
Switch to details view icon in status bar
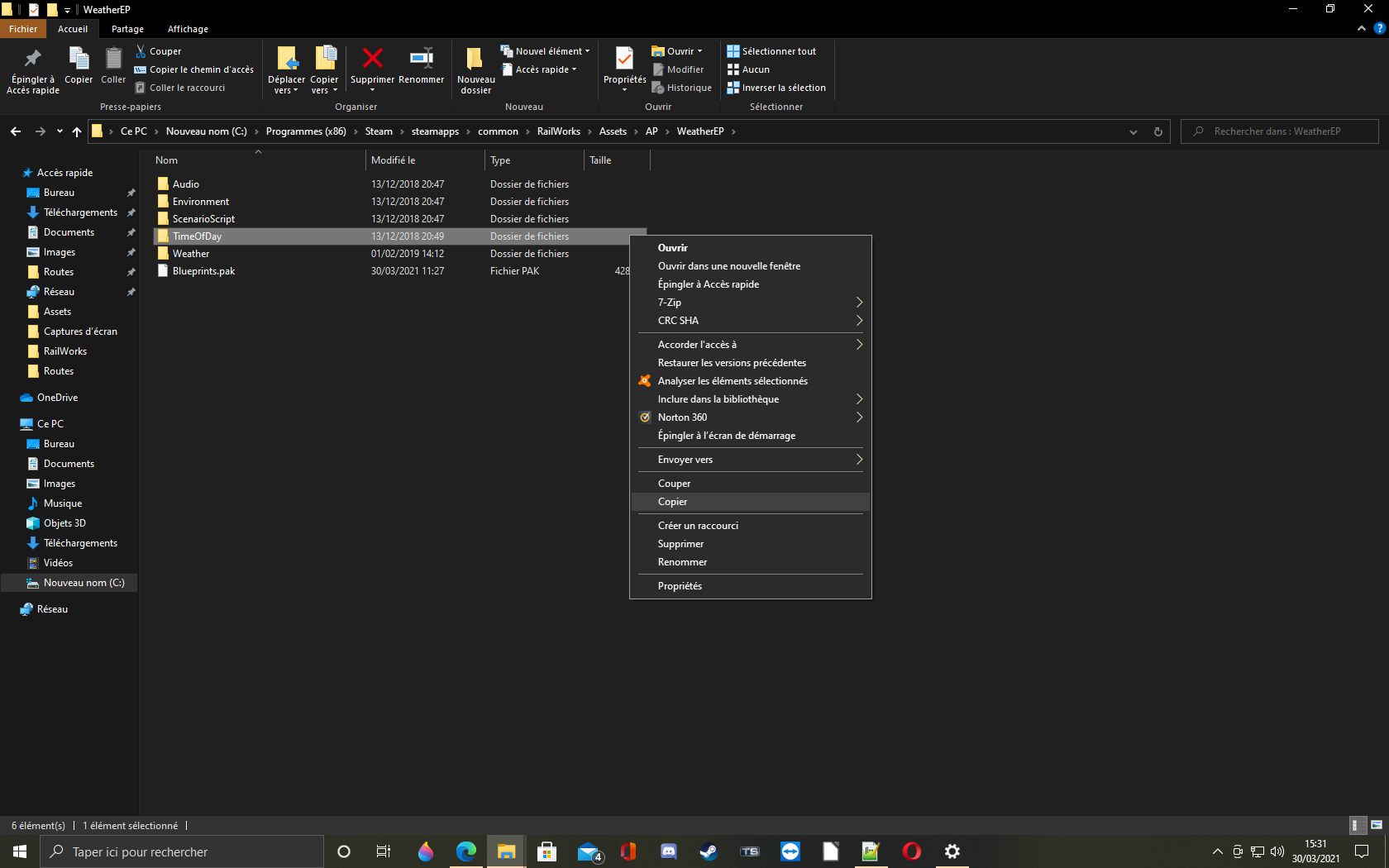[1356, 825]
